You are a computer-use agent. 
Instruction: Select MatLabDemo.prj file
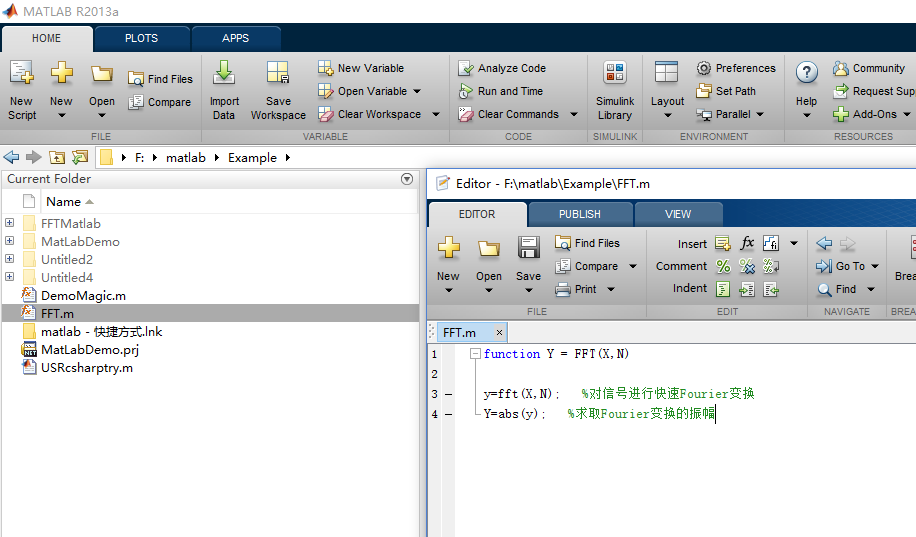pos(89,349)
